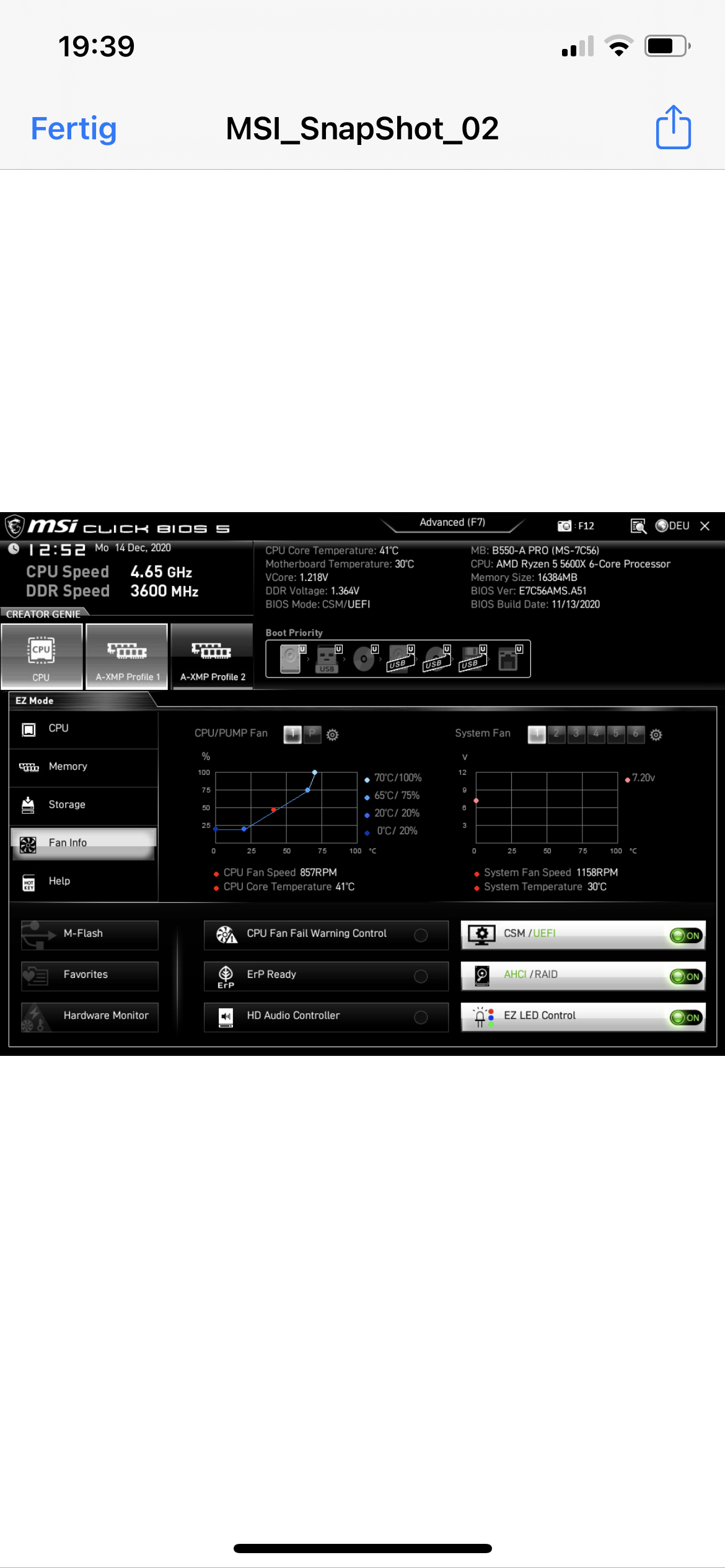Tap the share icon in the top bar
The image size is (725, 1568).
tap(674, 127)
